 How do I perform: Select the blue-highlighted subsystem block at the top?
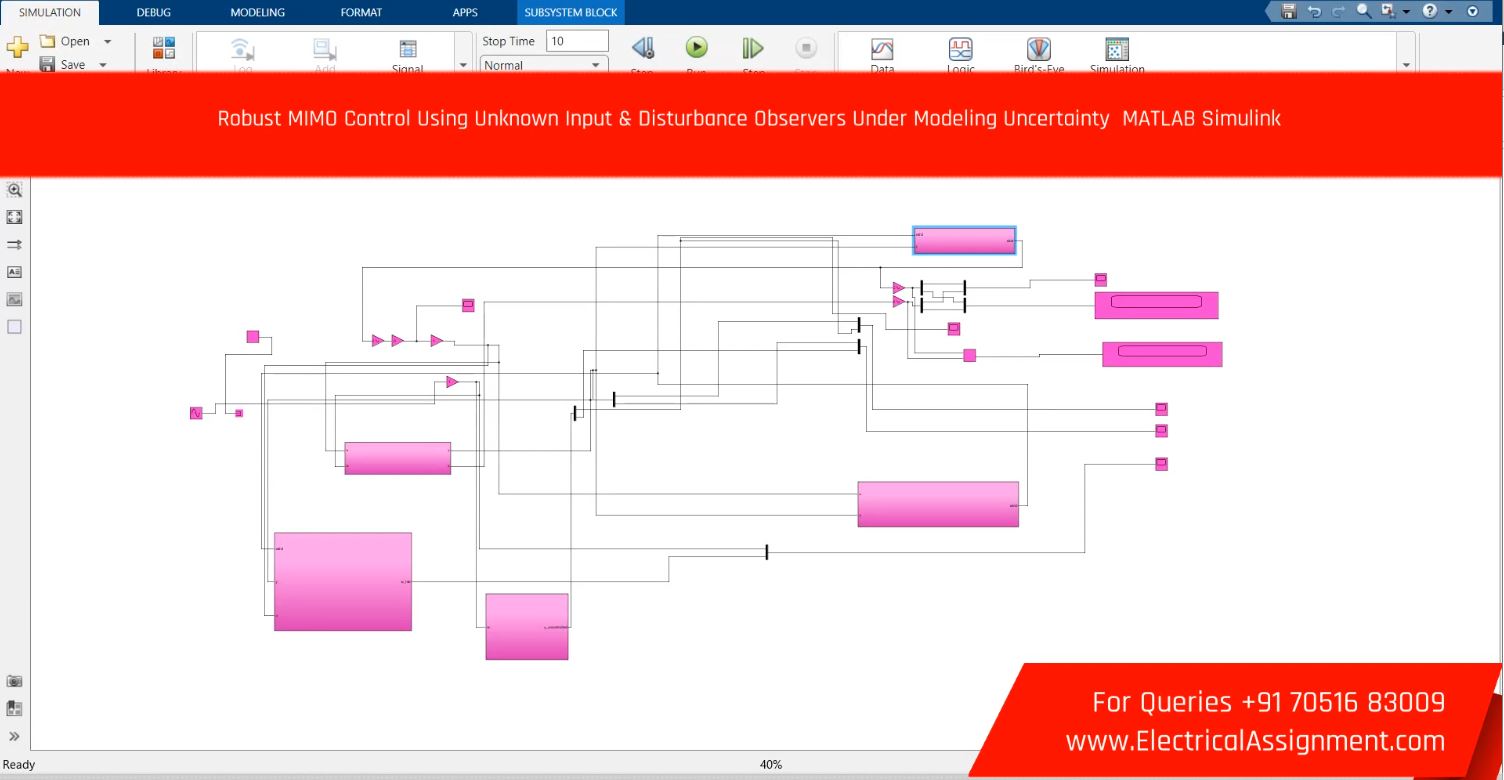pos(964,241)
